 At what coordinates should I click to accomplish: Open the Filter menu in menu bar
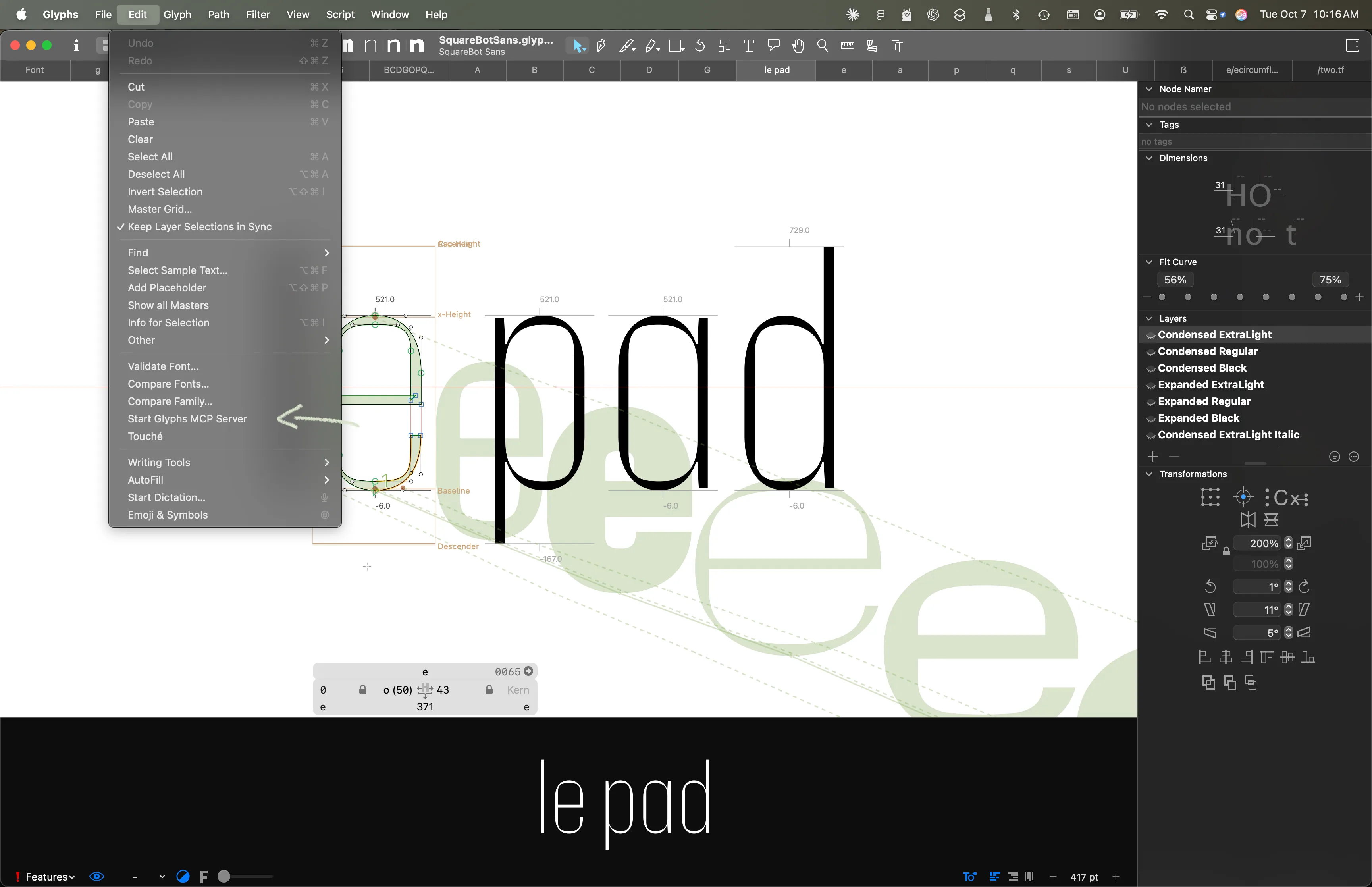(257, 14)
